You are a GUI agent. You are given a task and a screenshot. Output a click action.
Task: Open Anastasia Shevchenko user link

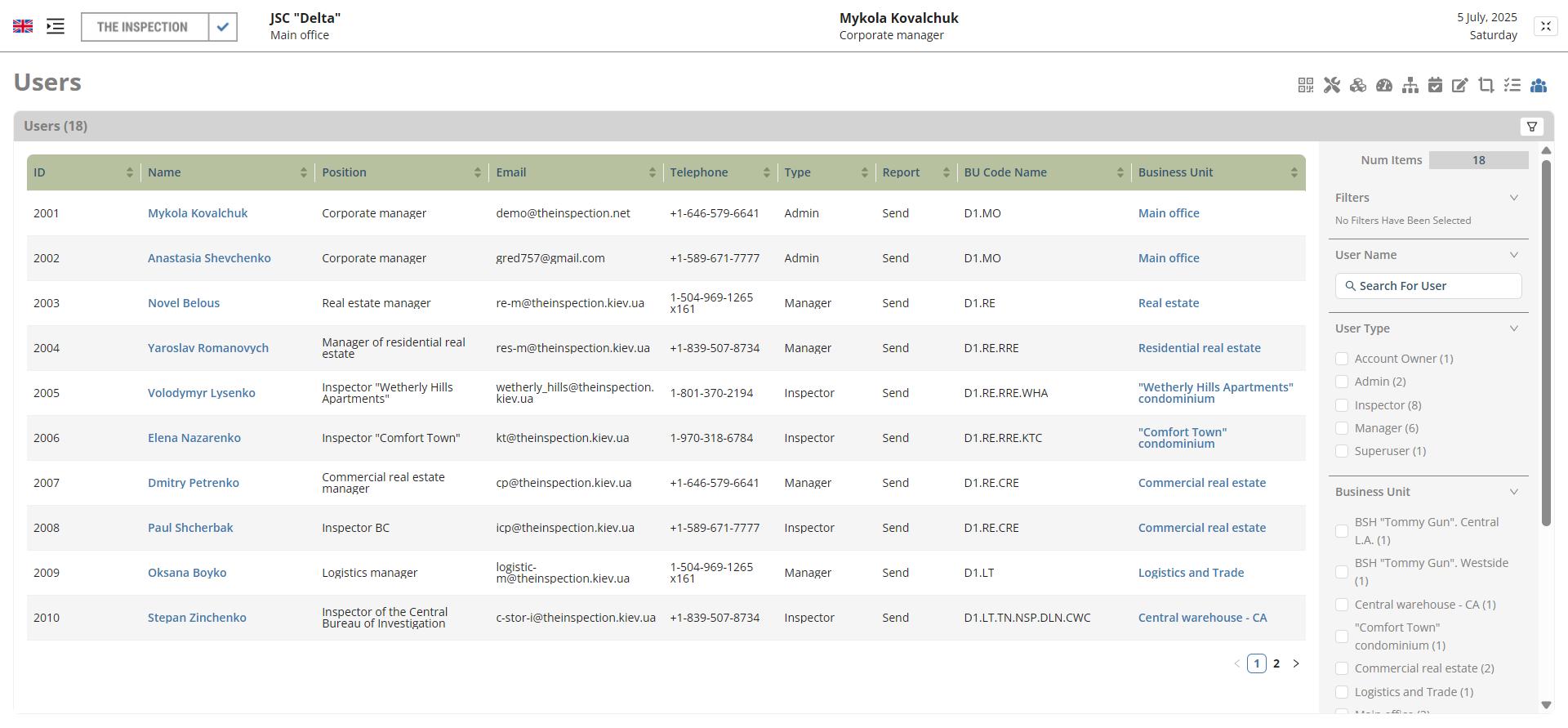(209, 258)
